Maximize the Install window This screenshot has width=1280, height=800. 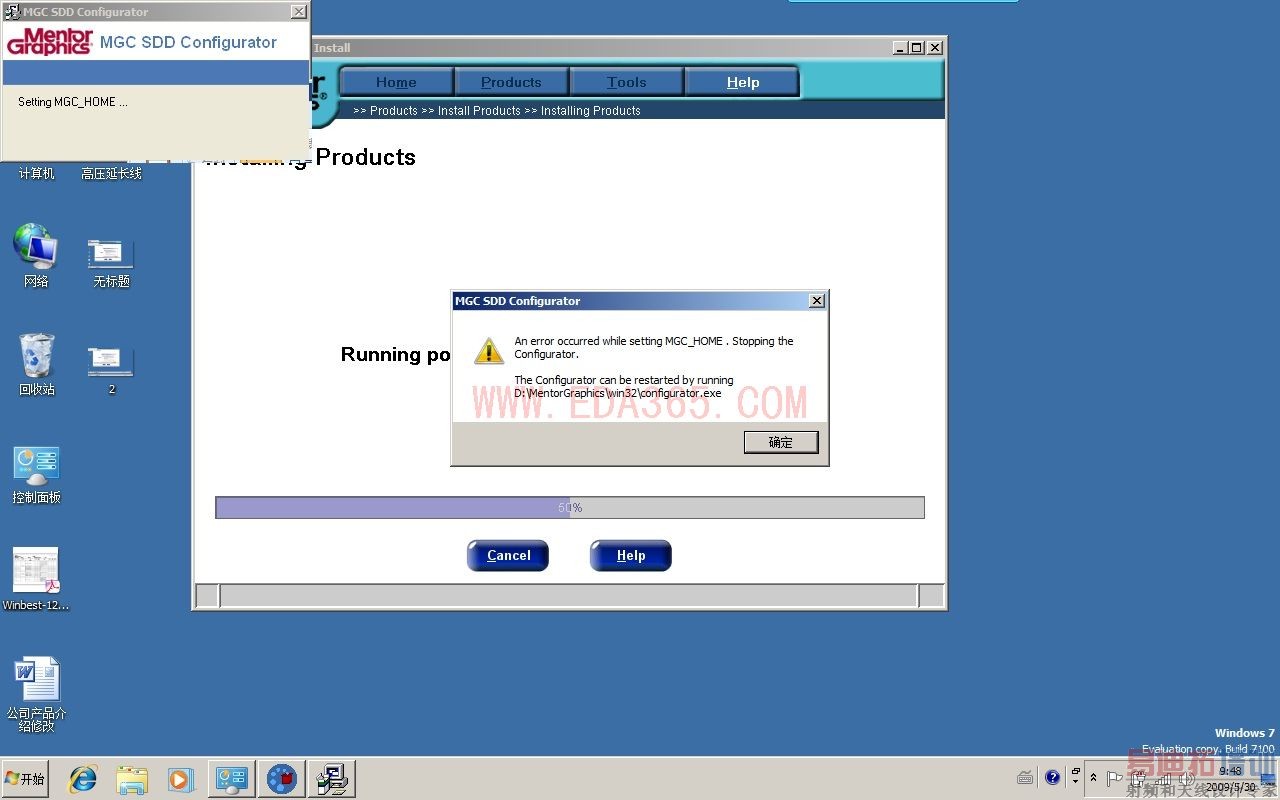click(917, 48)
